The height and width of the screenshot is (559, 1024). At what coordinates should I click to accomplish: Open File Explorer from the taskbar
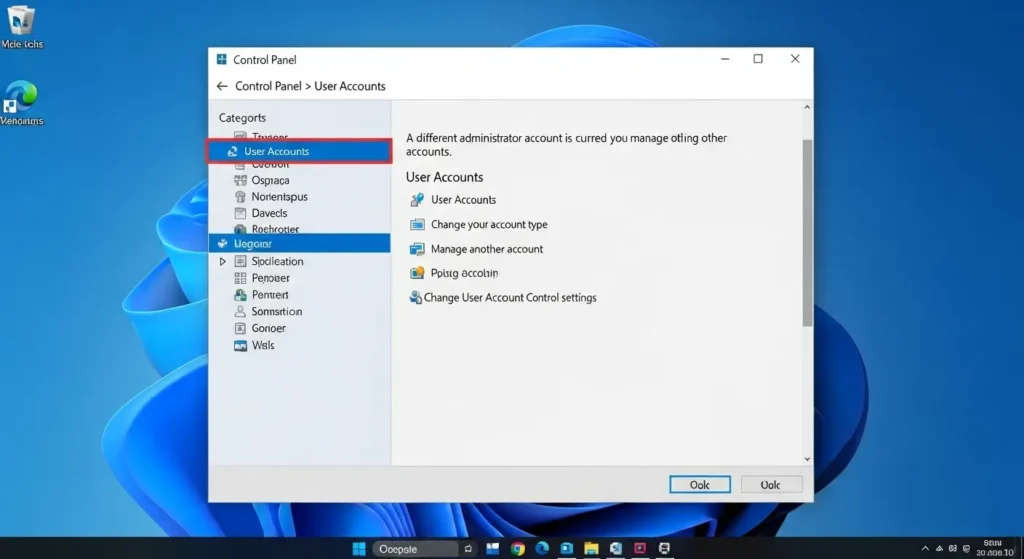pyautogui.click(x=592, y=549)
